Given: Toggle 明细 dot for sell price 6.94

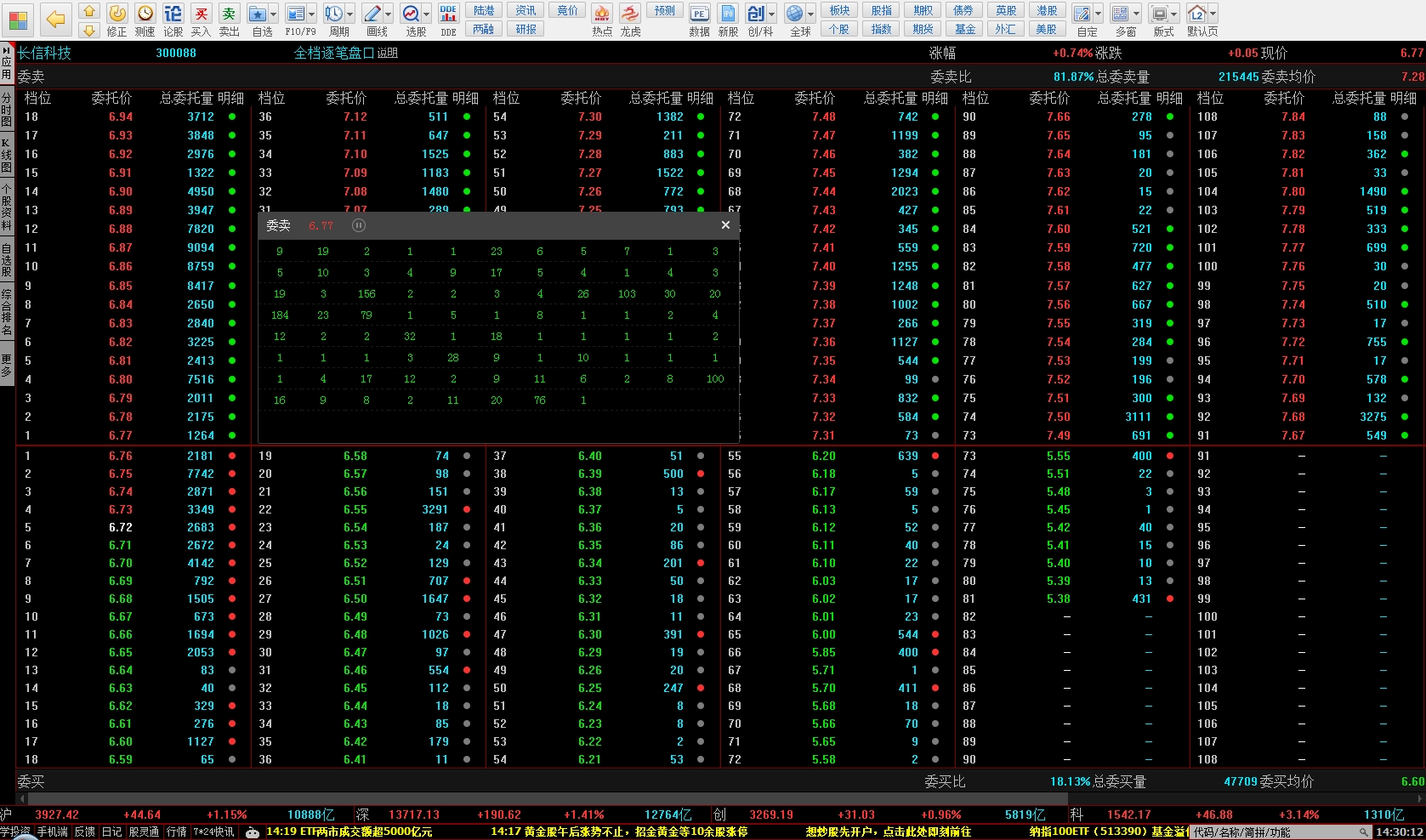Looking at the screenshot, I should pos(232,116).
